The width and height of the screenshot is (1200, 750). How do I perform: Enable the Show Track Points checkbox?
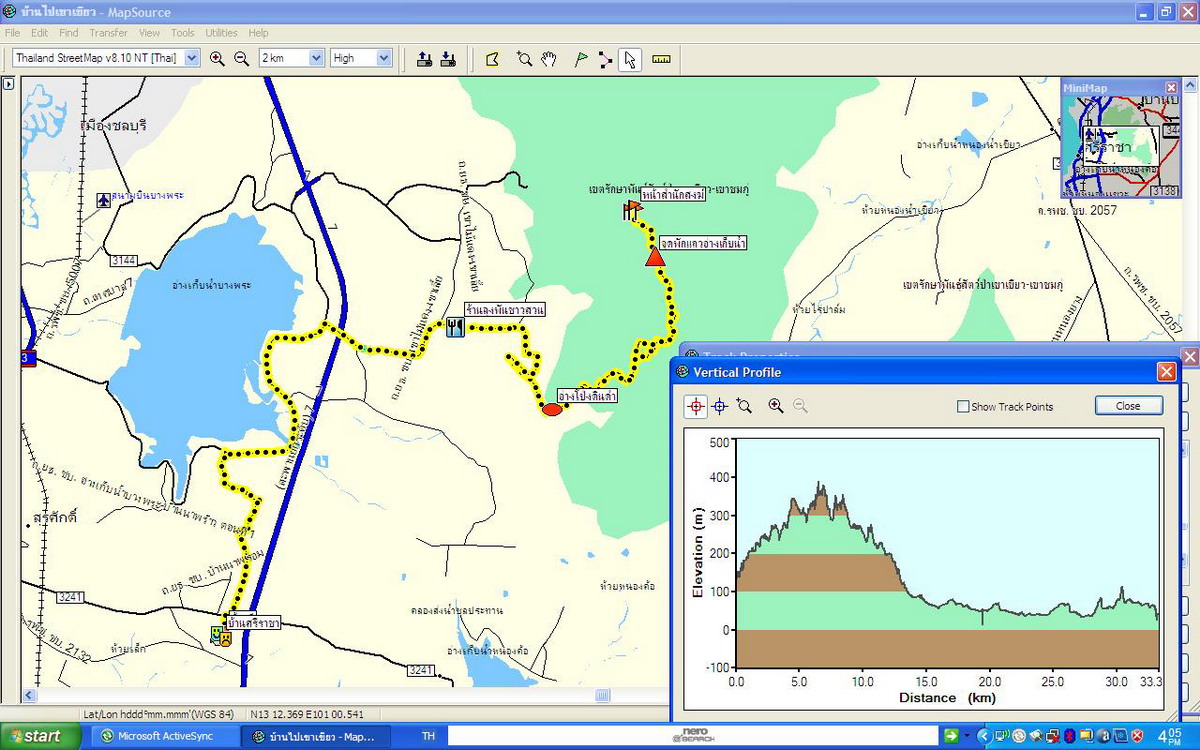[963, 407]
